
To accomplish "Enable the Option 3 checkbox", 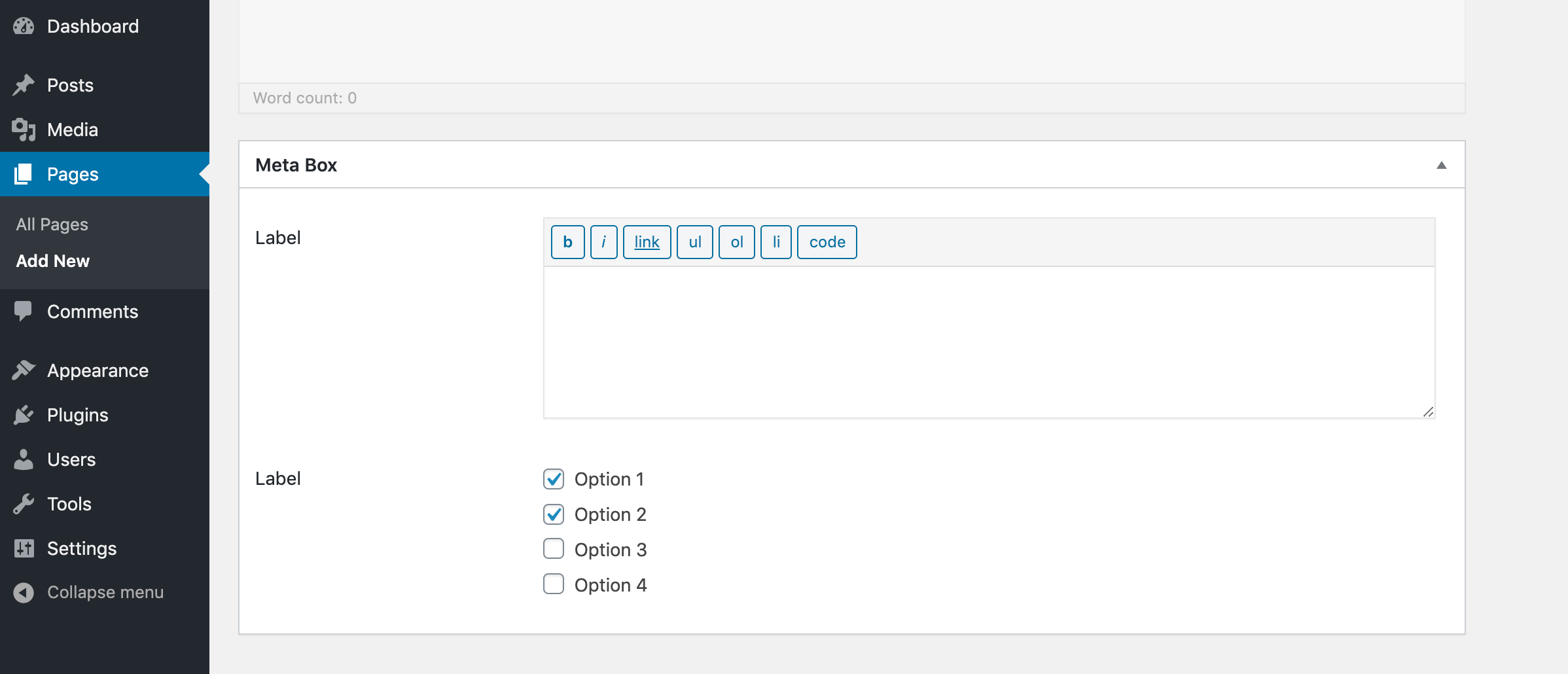I will (x=554, y=549).
